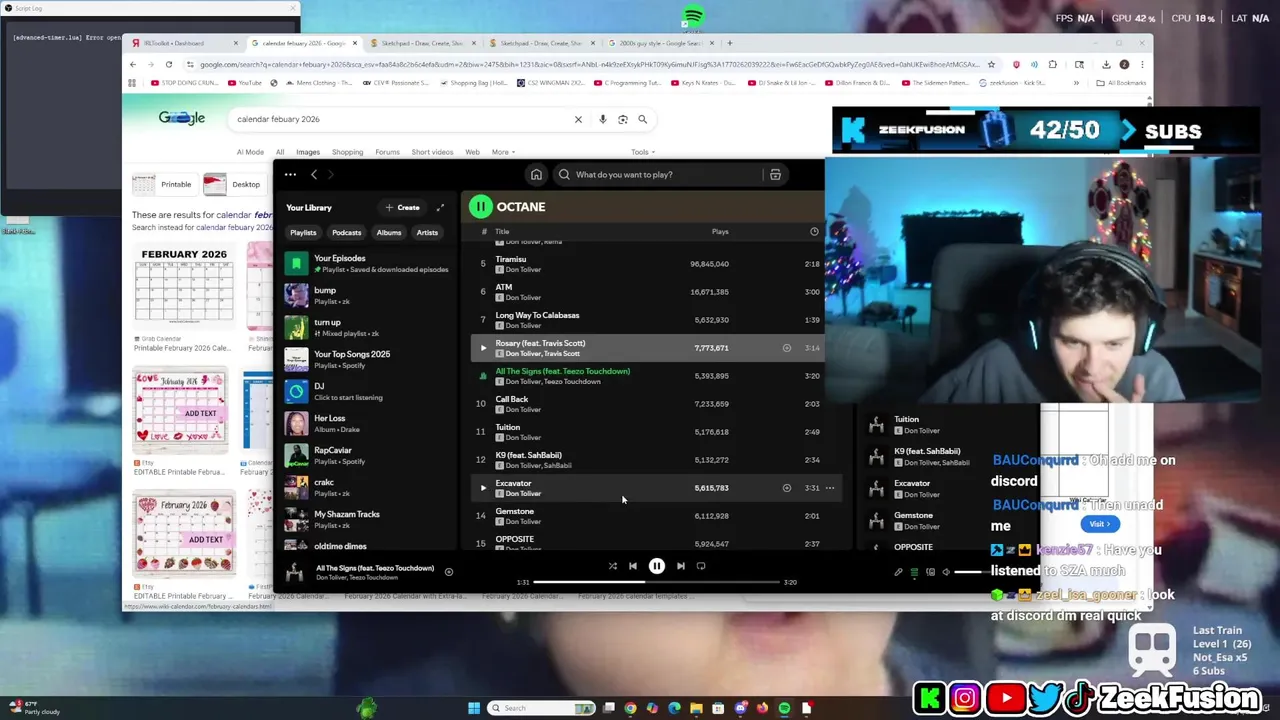Open the bump playlist
1280x720 pixels.
pos(366,296)
